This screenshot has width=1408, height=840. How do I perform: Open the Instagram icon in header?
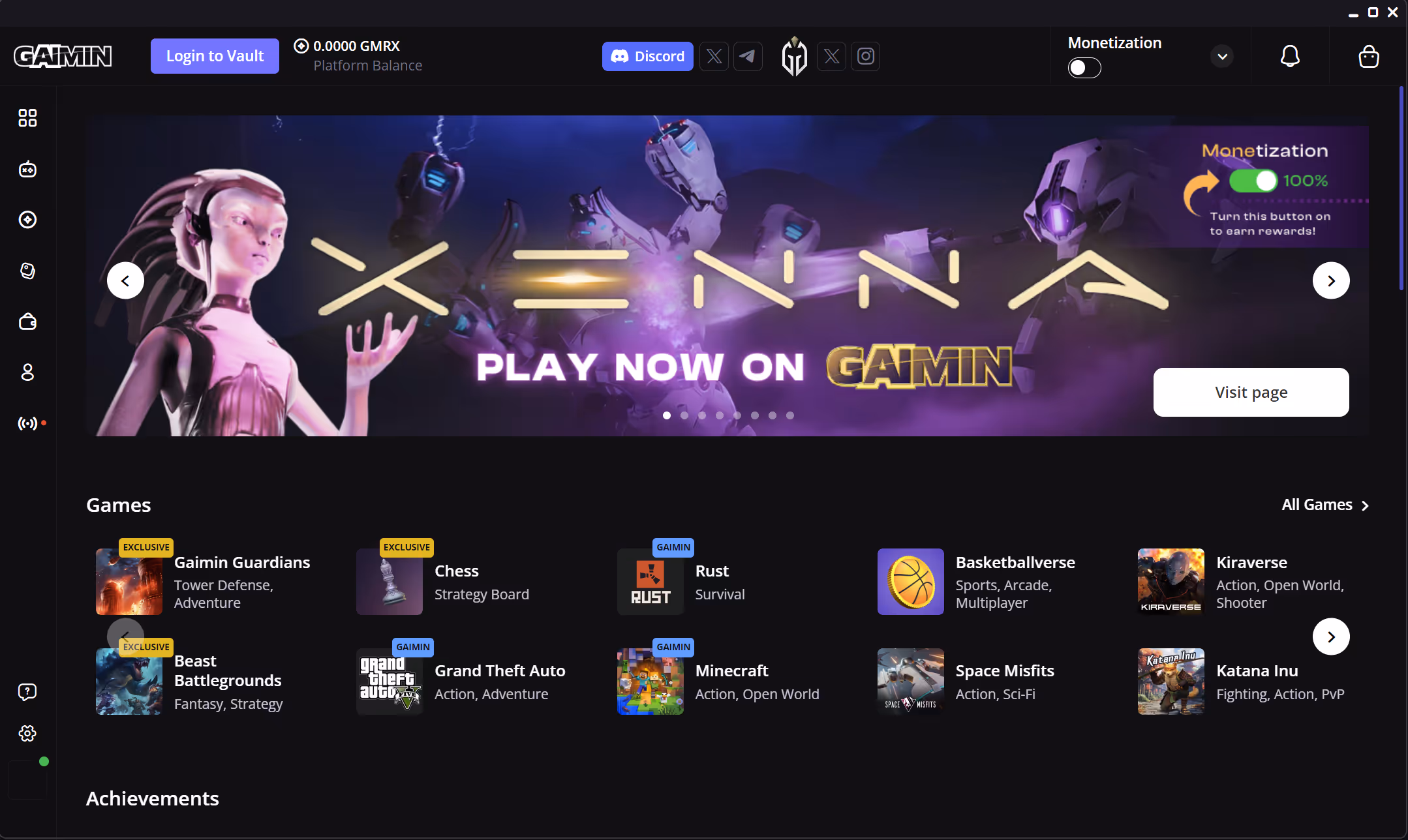pyautogui.click(x=866, y=57)
